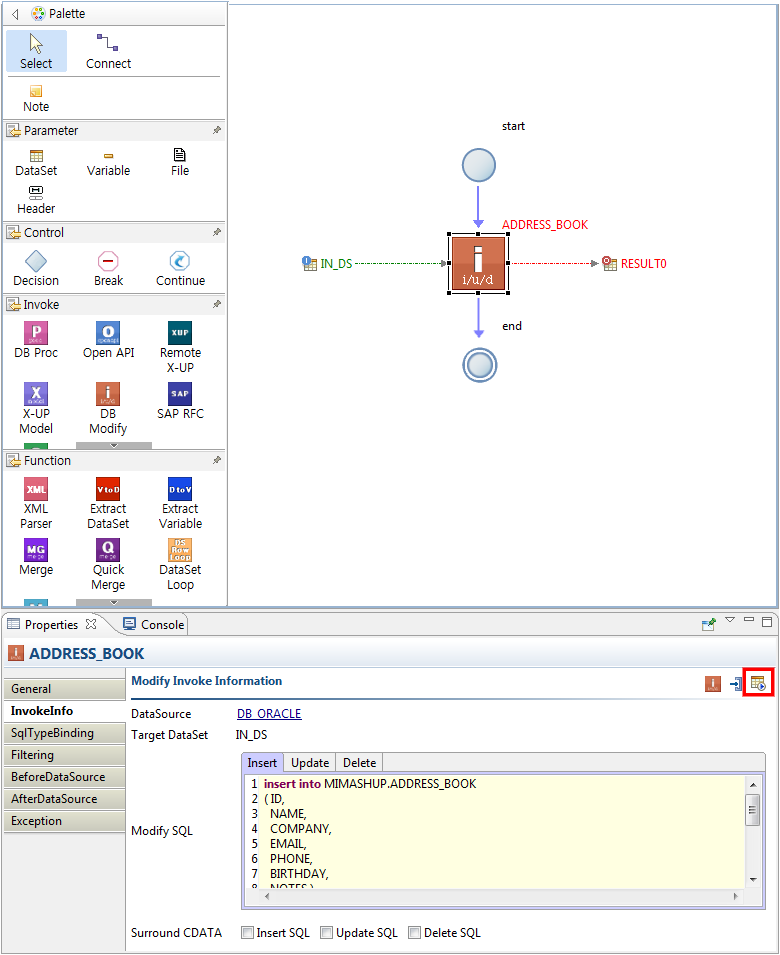
Task: Select the Quick Merge function
Action: [x=108, y=565]
